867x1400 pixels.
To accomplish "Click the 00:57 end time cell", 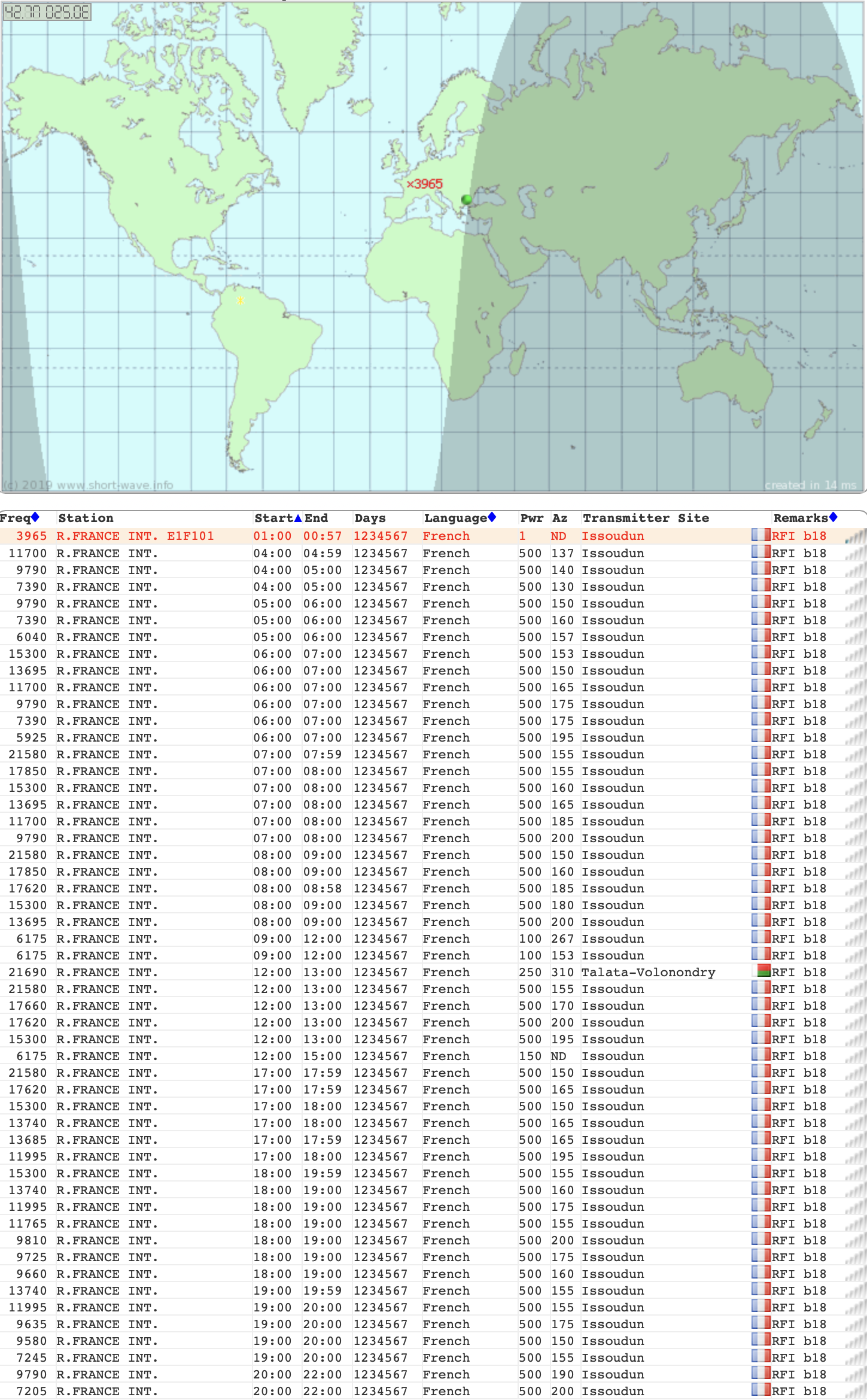I will [x=323, y=536].
